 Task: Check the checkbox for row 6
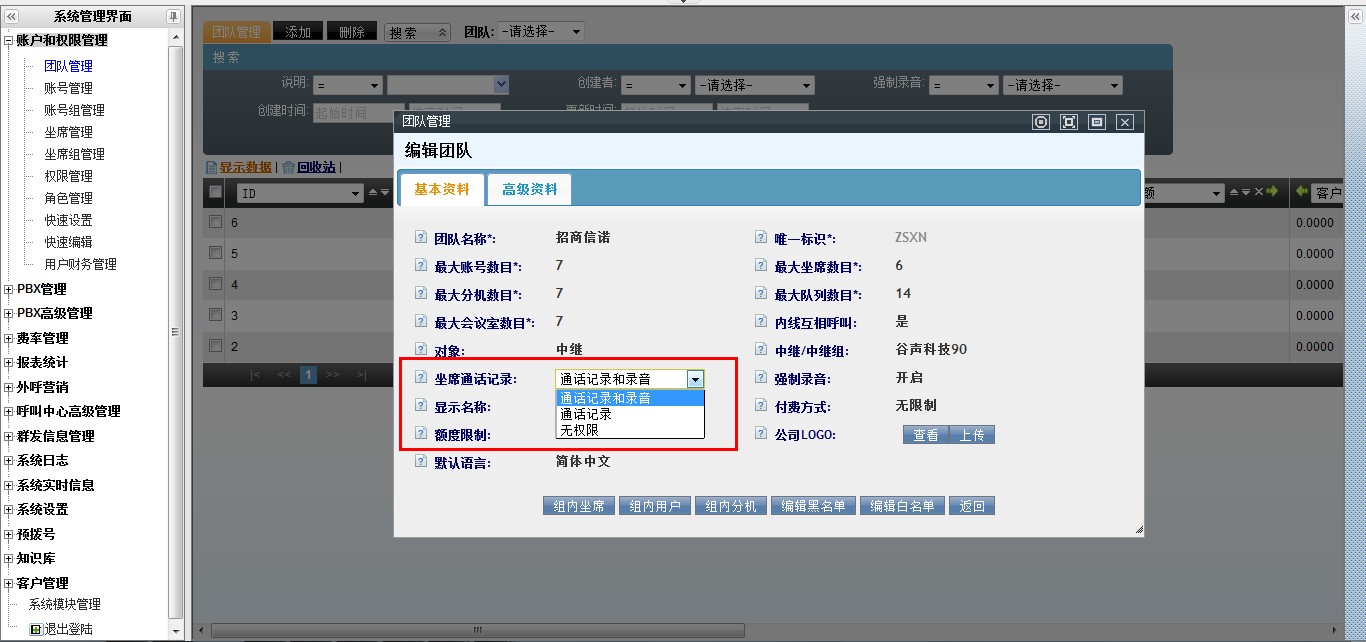pyautogui.click(x=215, y=222)
